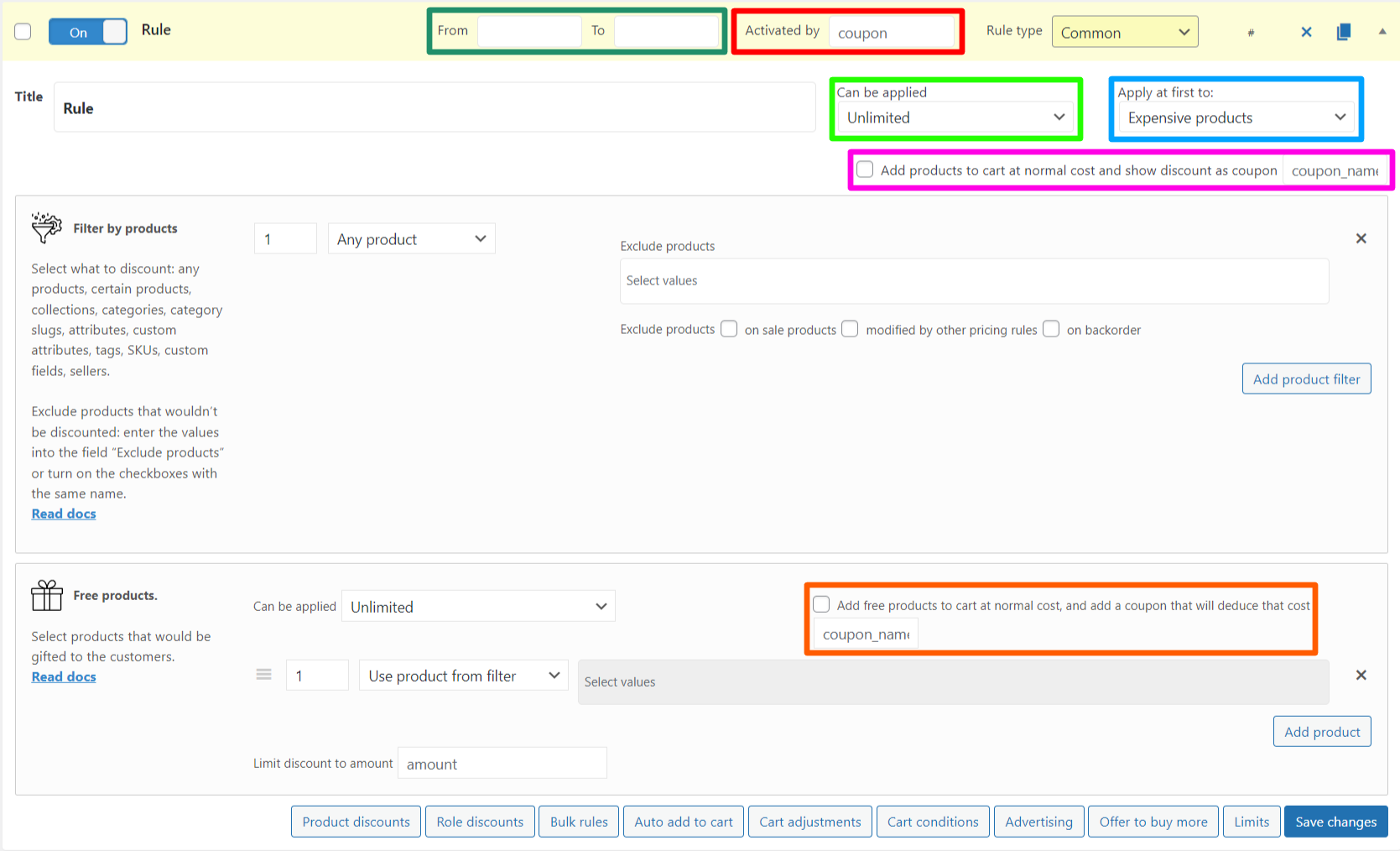Open the Any product filter dropdown
The image size is (1400, 851).
tap(412, 238)
